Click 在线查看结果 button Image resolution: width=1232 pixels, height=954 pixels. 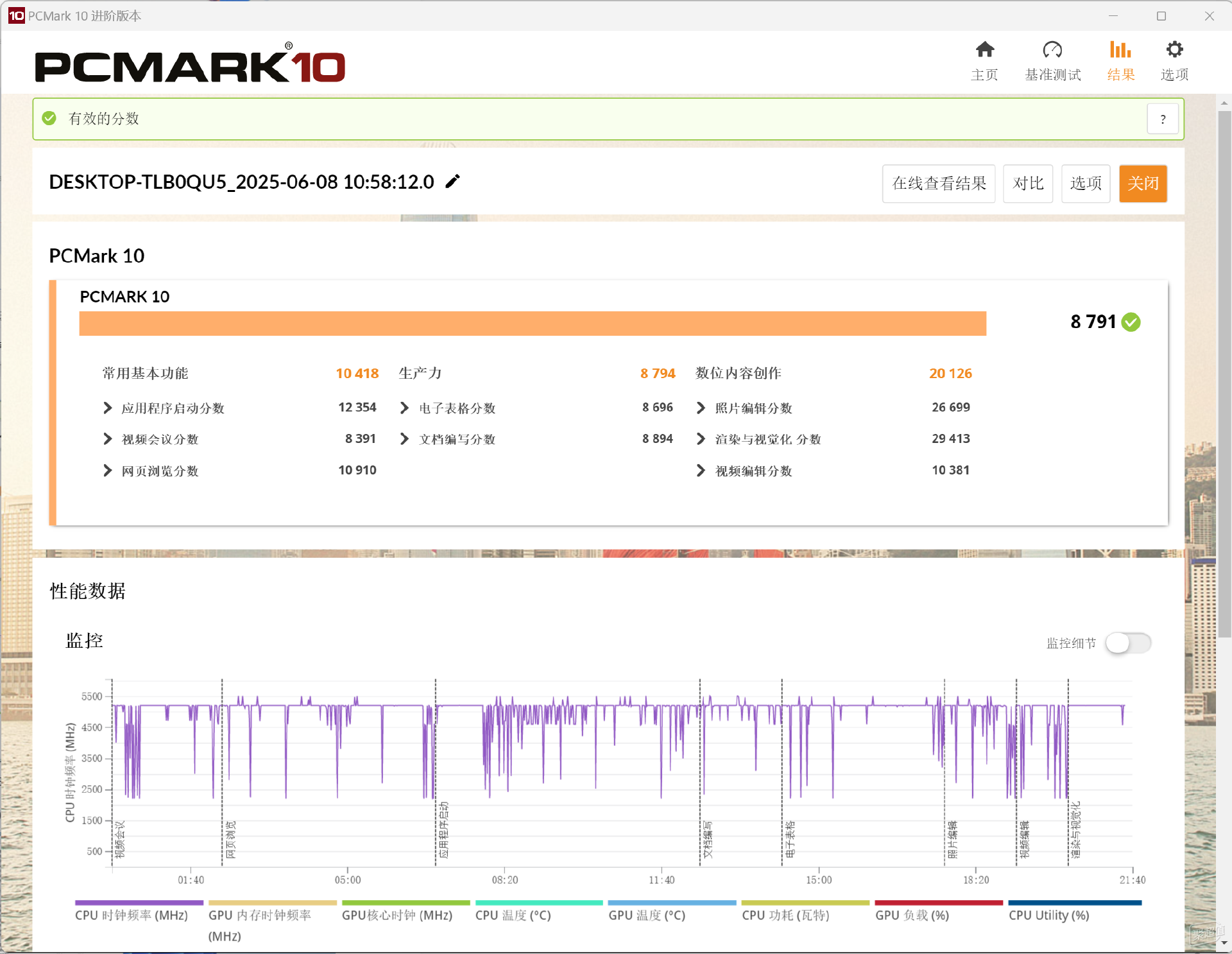pyautogui.click(x=939, y=184)
